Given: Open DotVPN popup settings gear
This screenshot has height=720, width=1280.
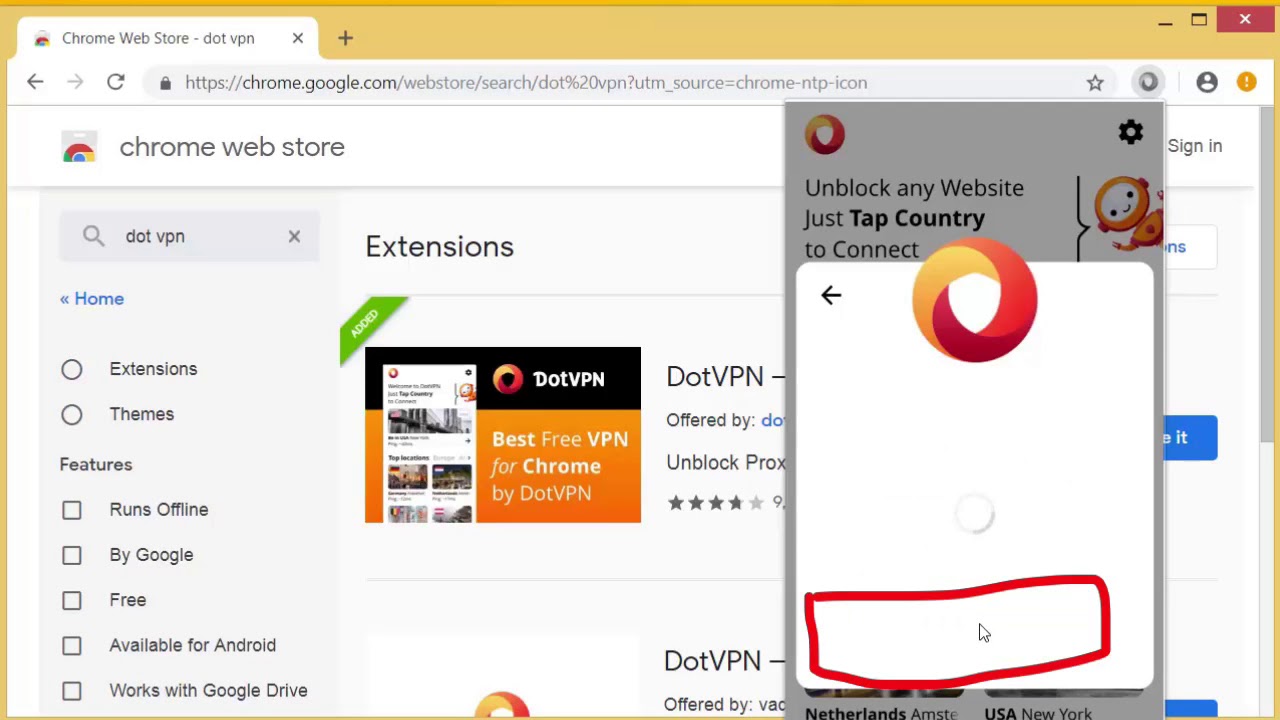Looking at the screenshot, I should point(1130,132).
